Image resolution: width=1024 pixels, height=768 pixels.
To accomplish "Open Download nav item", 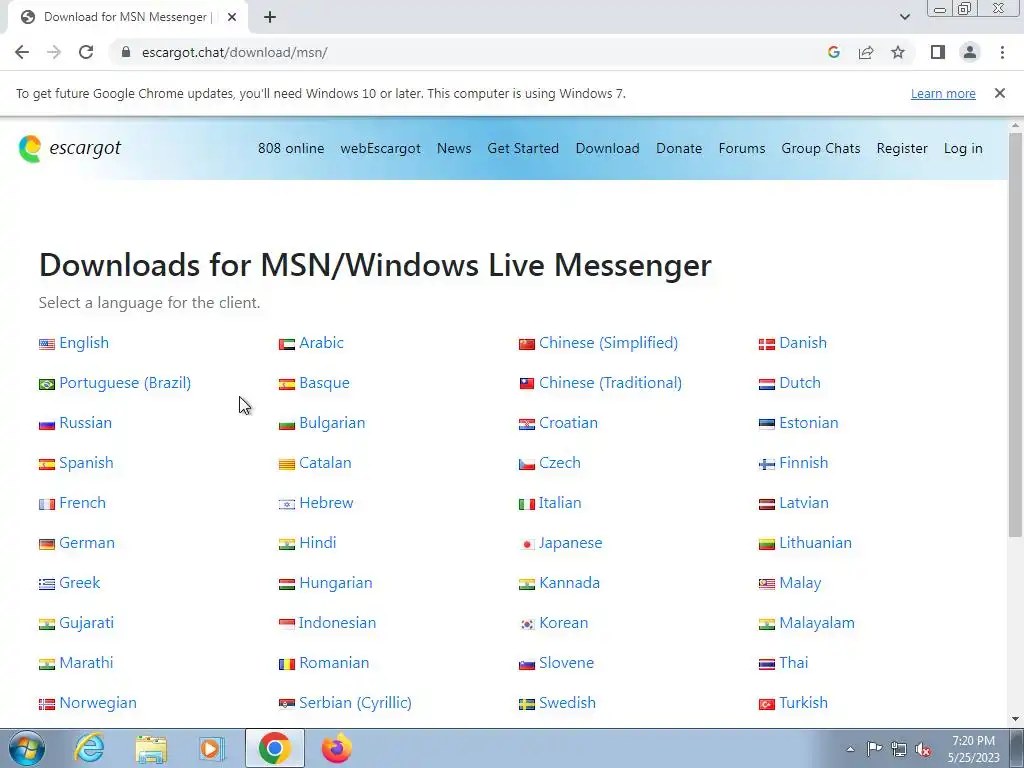I will (607, 148).
